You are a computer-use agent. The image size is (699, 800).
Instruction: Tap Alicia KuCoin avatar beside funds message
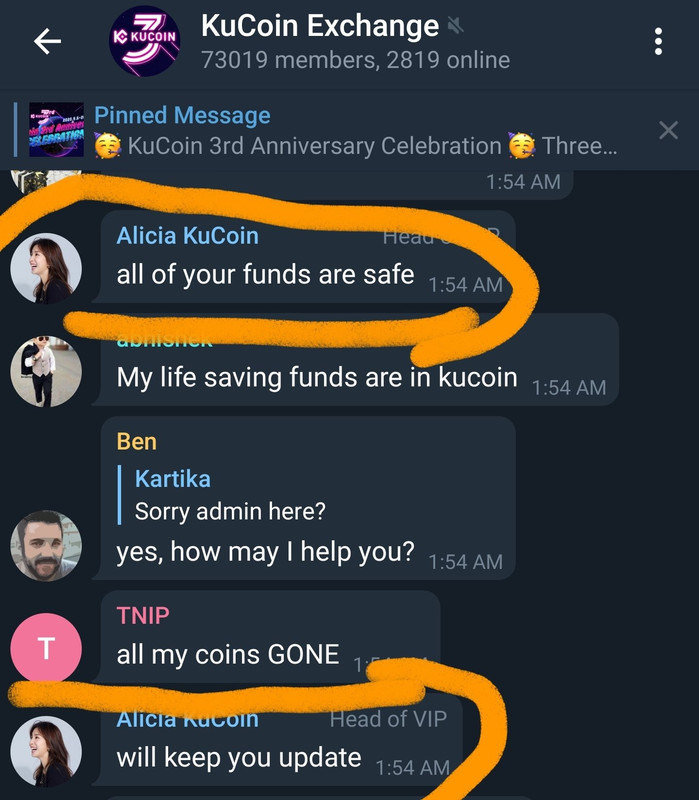click(46, 268)
